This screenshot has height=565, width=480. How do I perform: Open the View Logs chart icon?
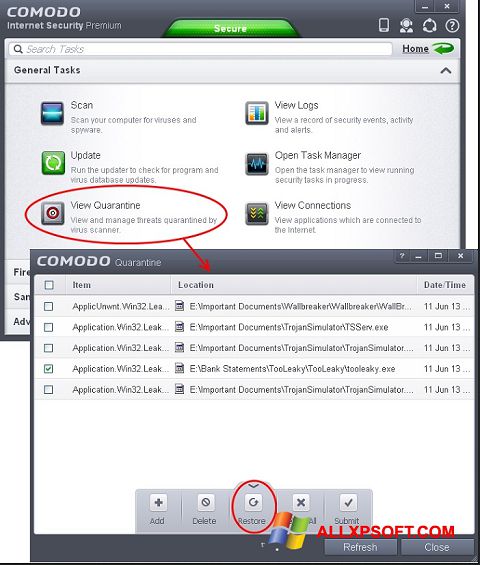257,113
